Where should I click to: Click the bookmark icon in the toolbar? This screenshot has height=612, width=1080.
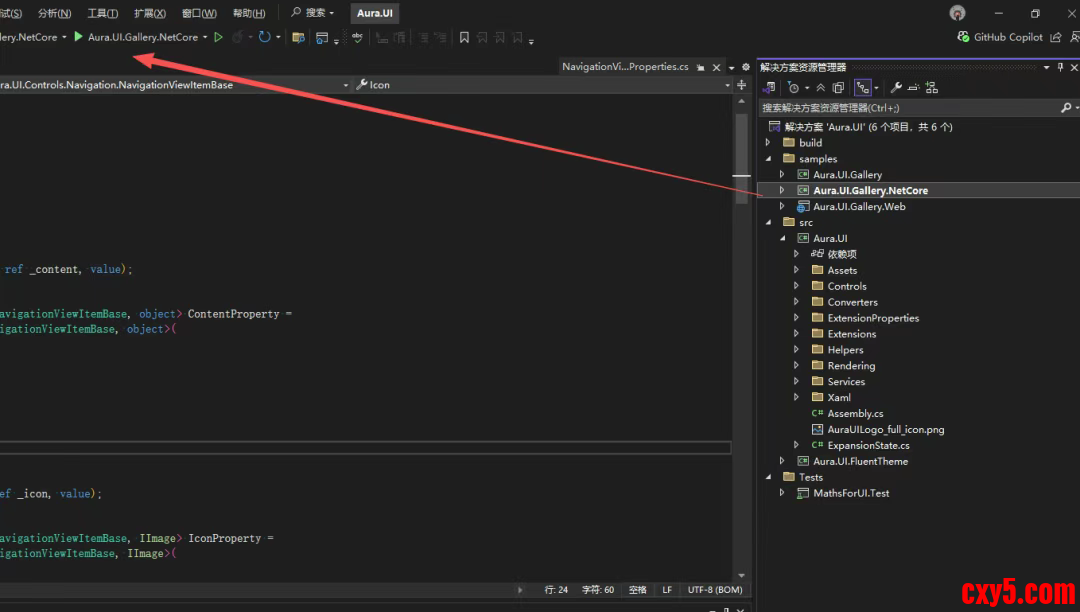(464, 37)
